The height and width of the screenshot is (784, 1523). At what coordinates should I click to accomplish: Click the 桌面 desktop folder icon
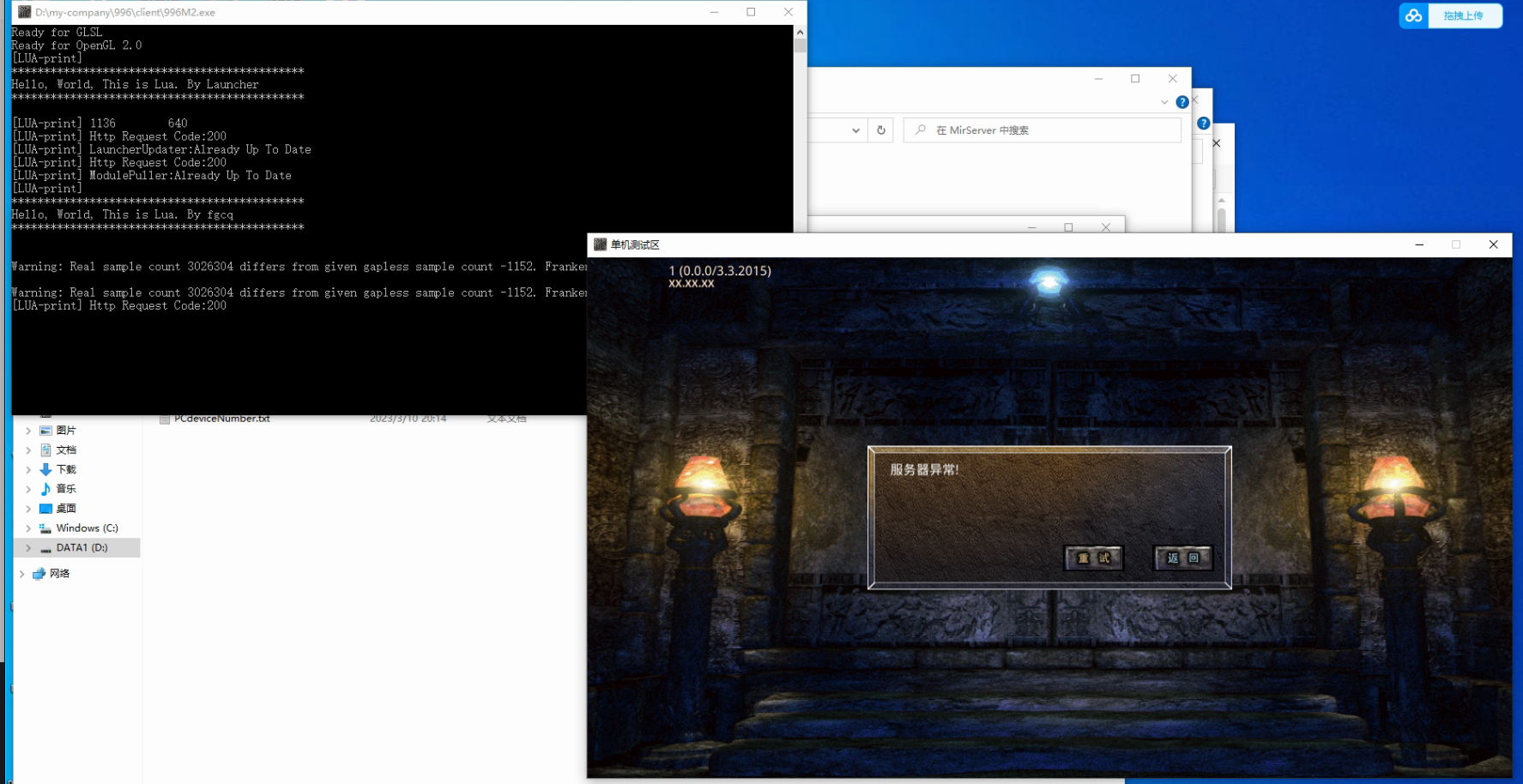46,509
